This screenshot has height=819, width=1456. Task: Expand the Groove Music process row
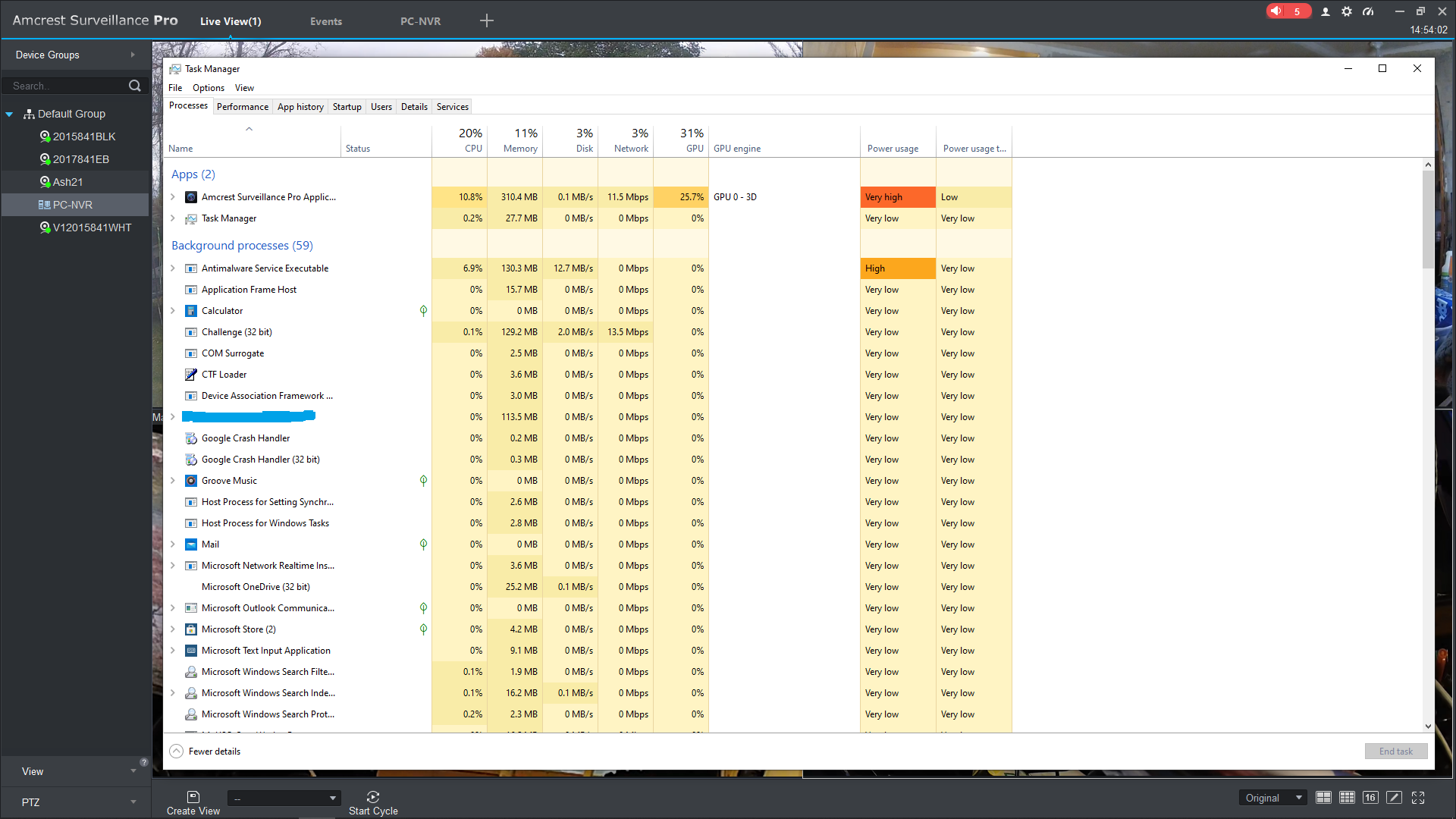[173, 481]
